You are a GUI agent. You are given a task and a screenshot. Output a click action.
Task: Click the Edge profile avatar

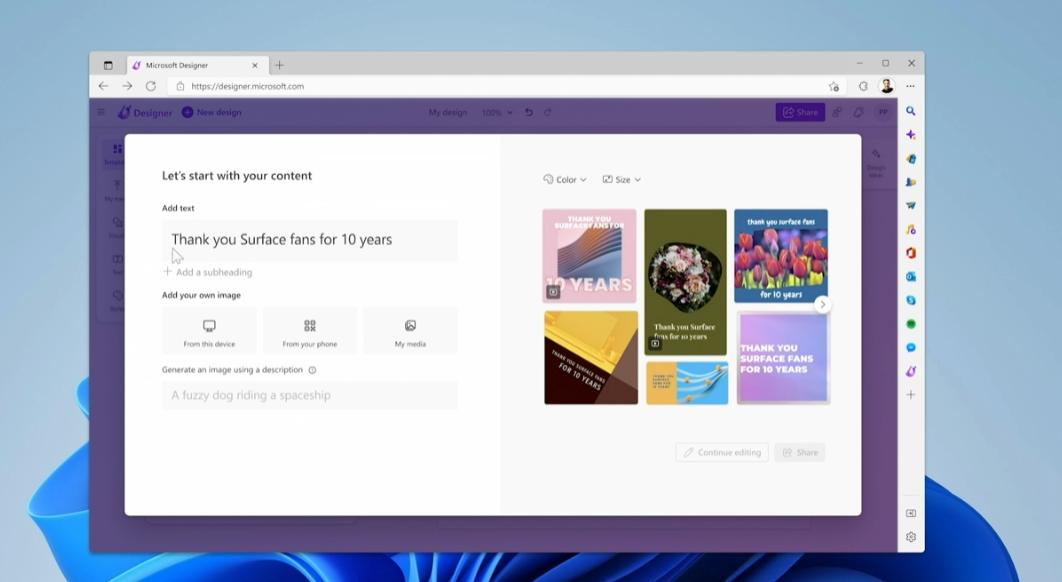(x=886, y=87)
